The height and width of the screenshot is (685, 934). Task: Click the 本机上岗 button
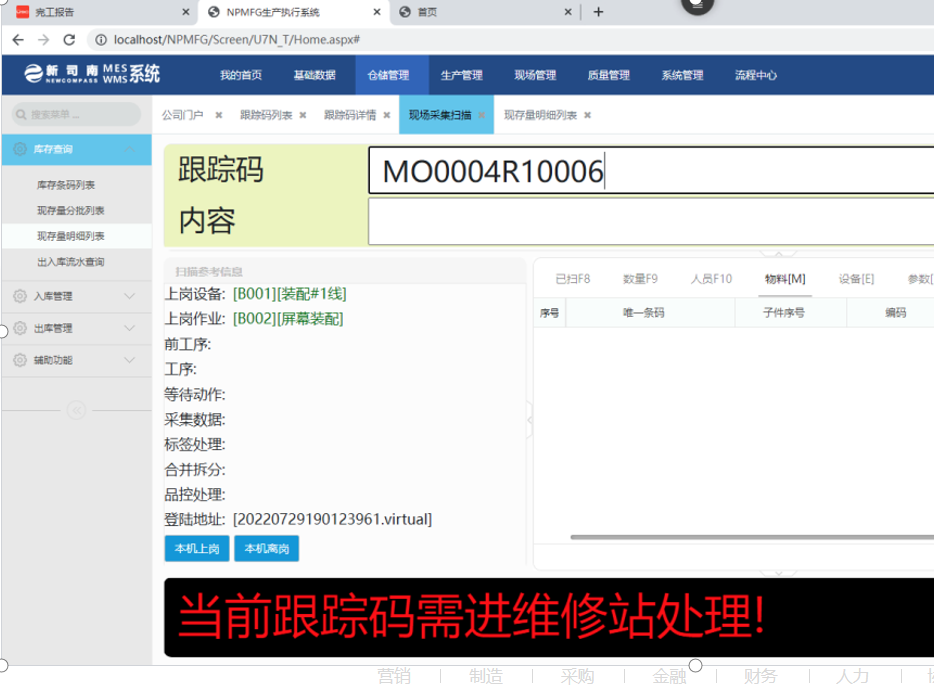(x=196, y=549)
